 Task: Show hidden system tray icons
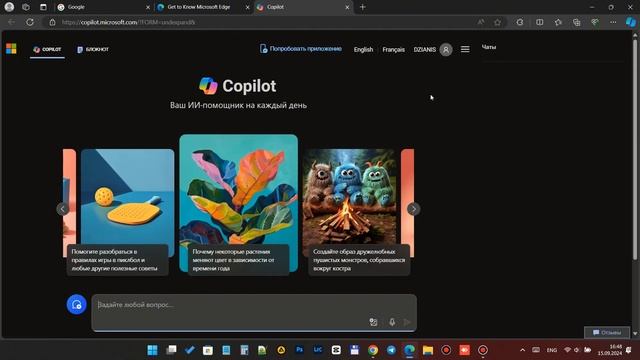coord(522,350)
